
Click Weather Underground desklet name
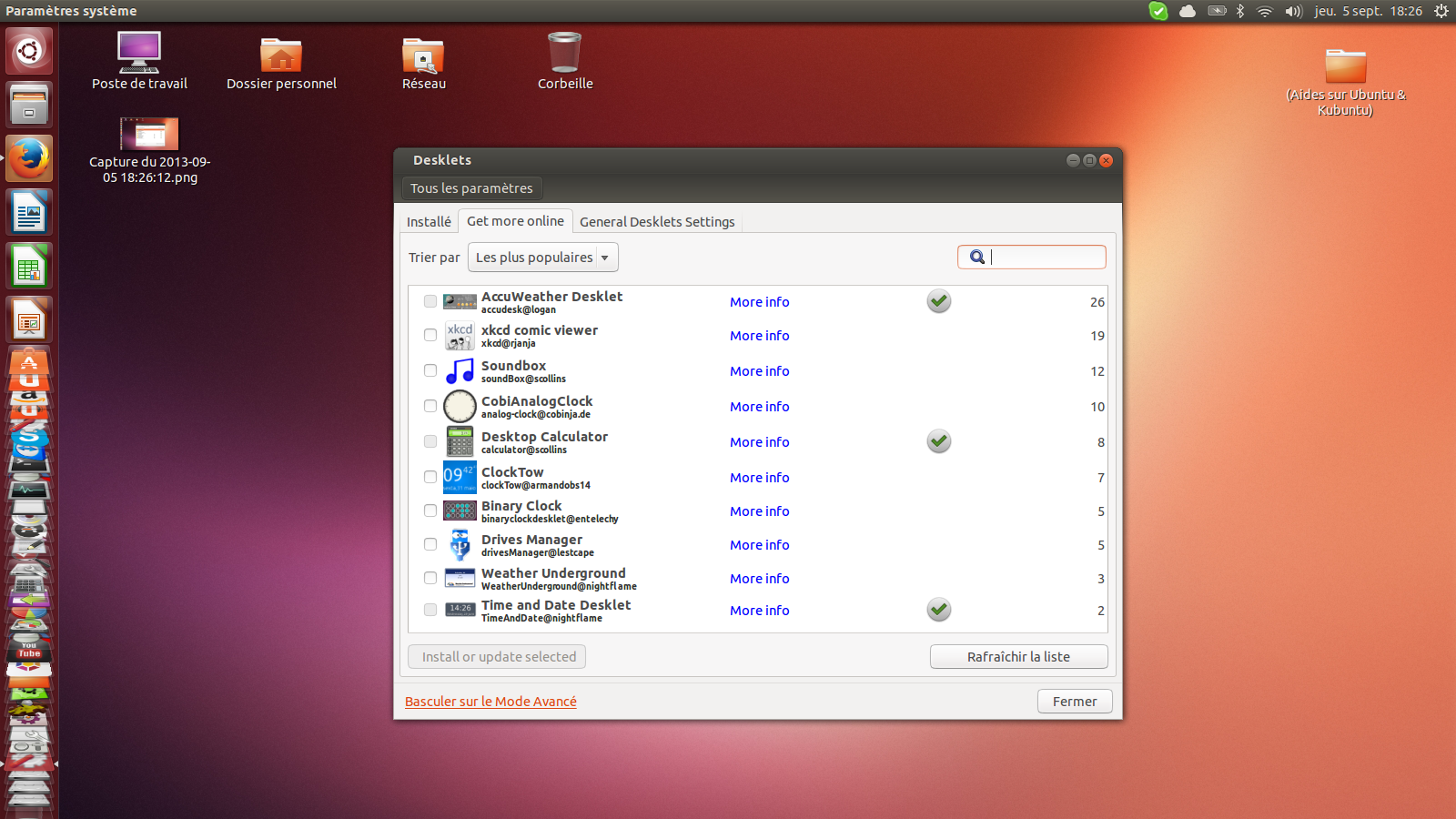pos(553,573)
